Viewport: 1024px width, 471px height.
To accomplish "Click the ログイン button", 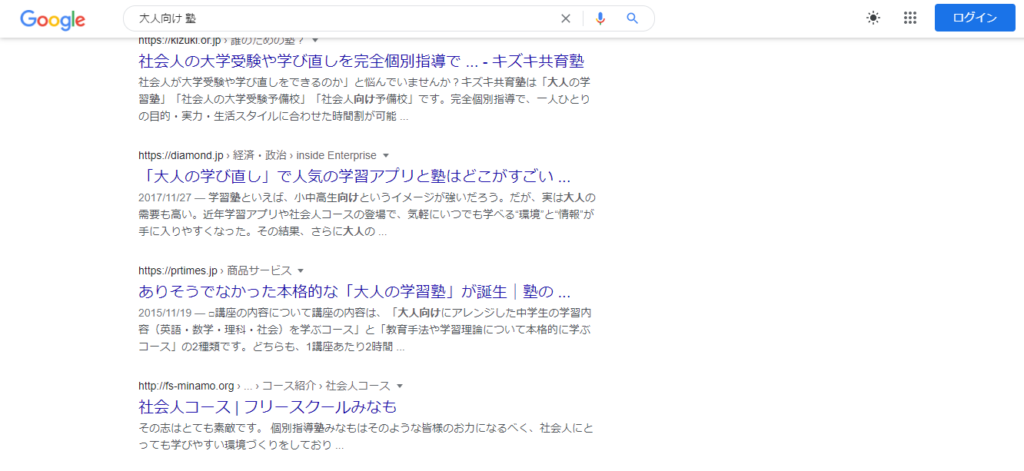I will click(974, 18).
